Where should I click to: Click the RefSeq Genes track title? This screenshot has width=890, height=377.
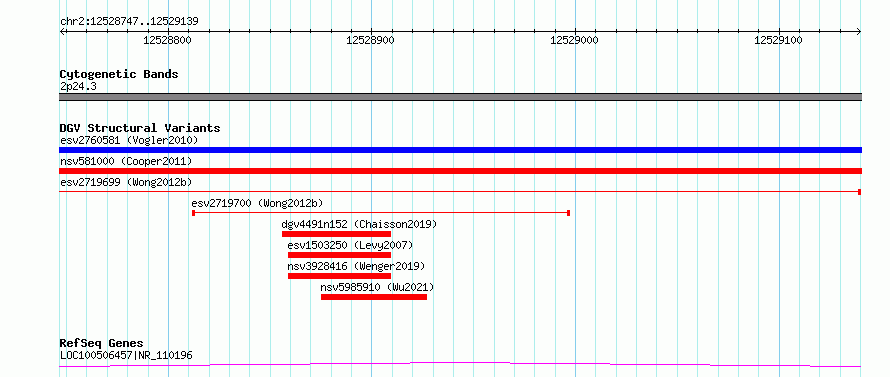coord(102,344)
